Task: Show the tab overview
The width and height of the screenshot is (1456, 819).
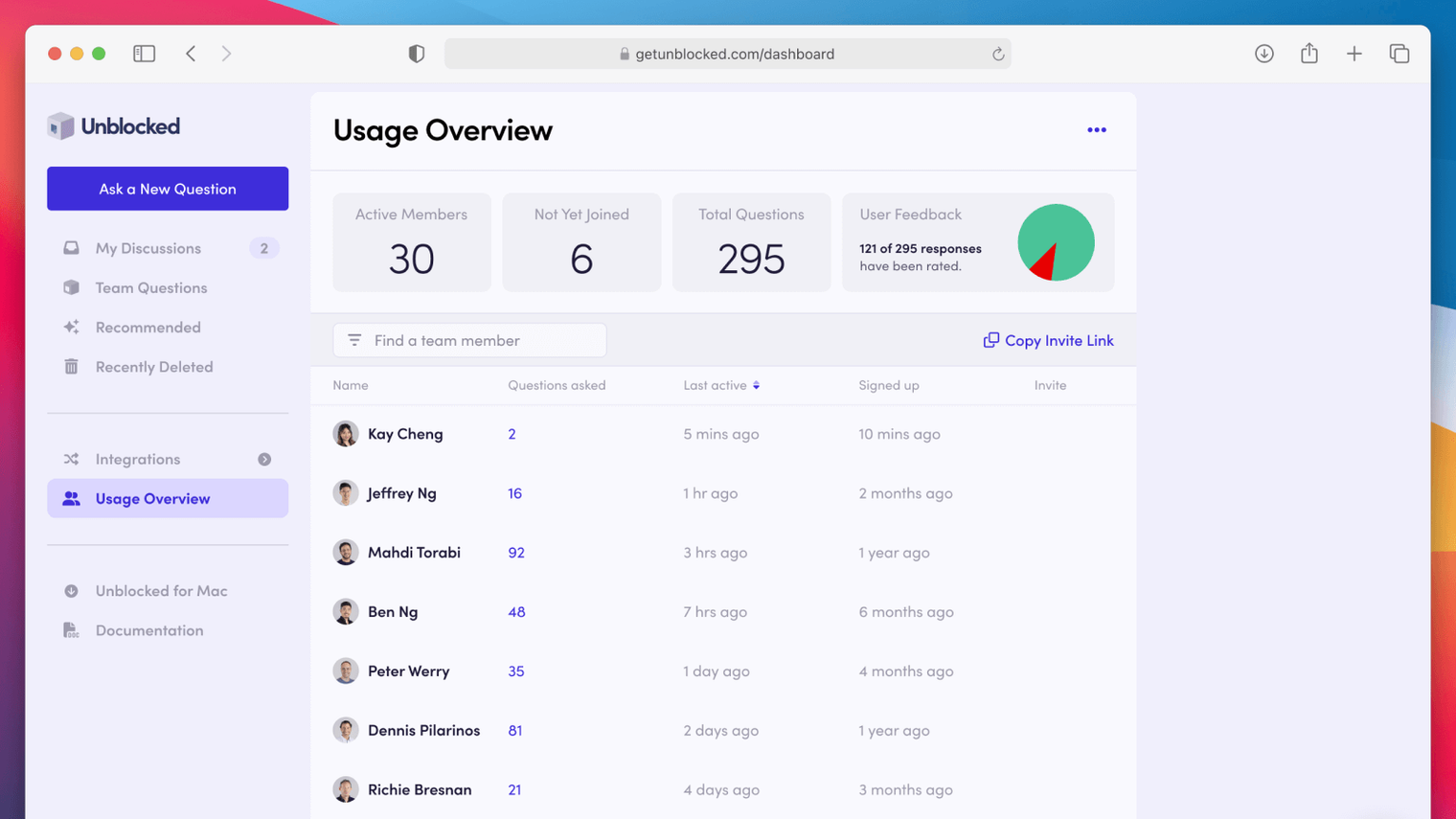Action: 1399,54
